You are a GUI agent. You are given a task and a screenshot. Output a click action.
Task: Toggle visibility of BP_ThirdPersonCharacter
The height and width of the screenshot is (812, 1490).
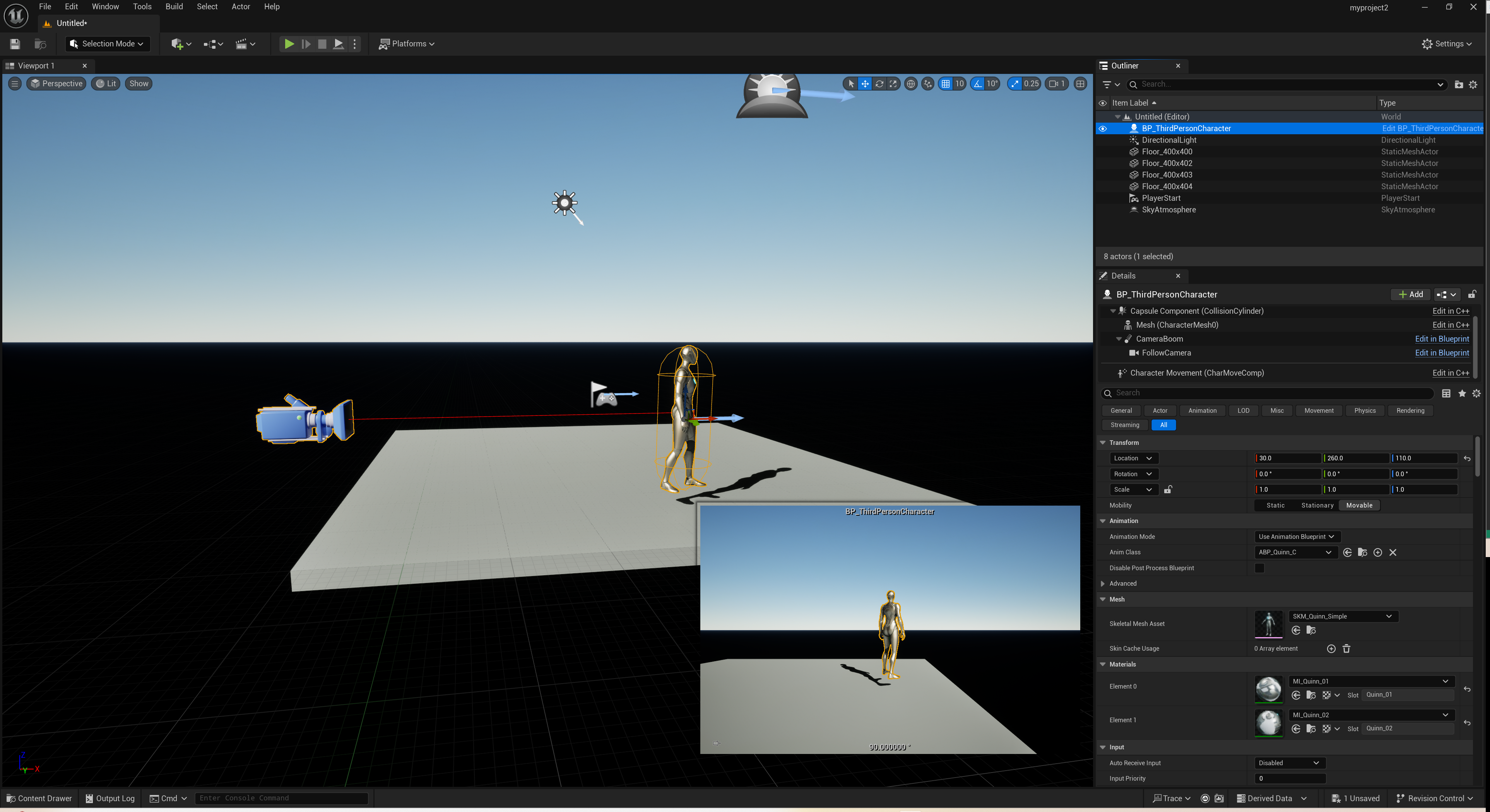pyautogui.click(x=1102, y=128)
